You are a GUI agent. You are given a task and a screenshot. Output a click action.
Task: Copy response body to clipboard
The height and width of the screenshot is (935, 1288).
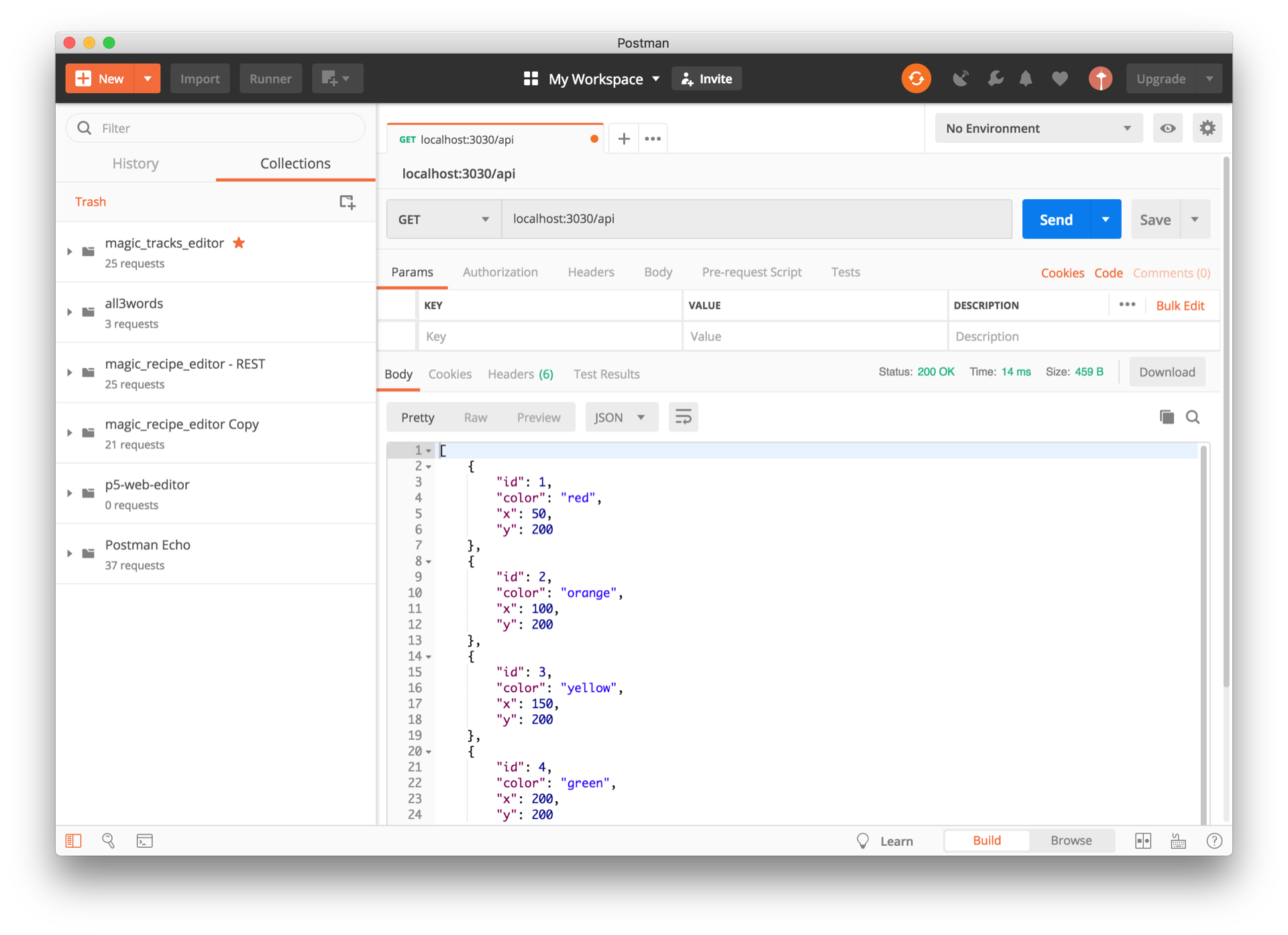(1167, 417)
